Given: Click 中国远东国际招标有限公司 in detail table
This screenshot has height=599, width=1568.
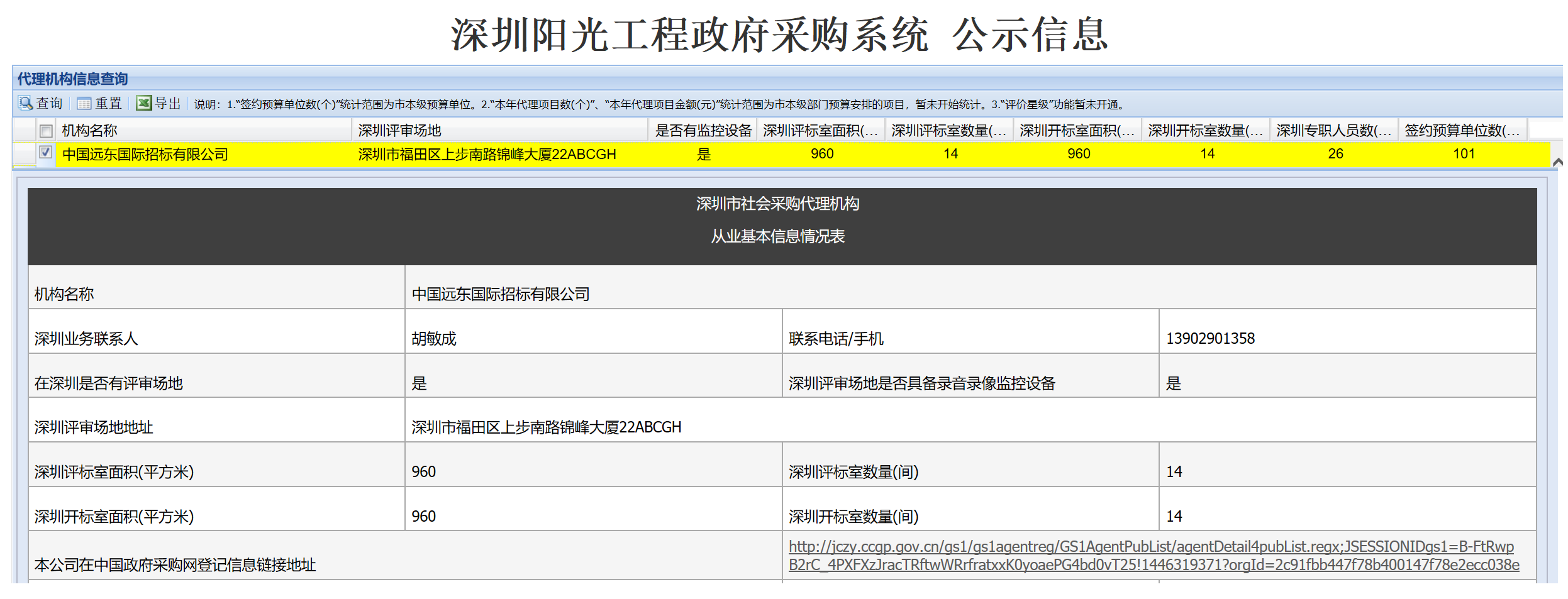Looking at the screenshot, I should [501, 294].
